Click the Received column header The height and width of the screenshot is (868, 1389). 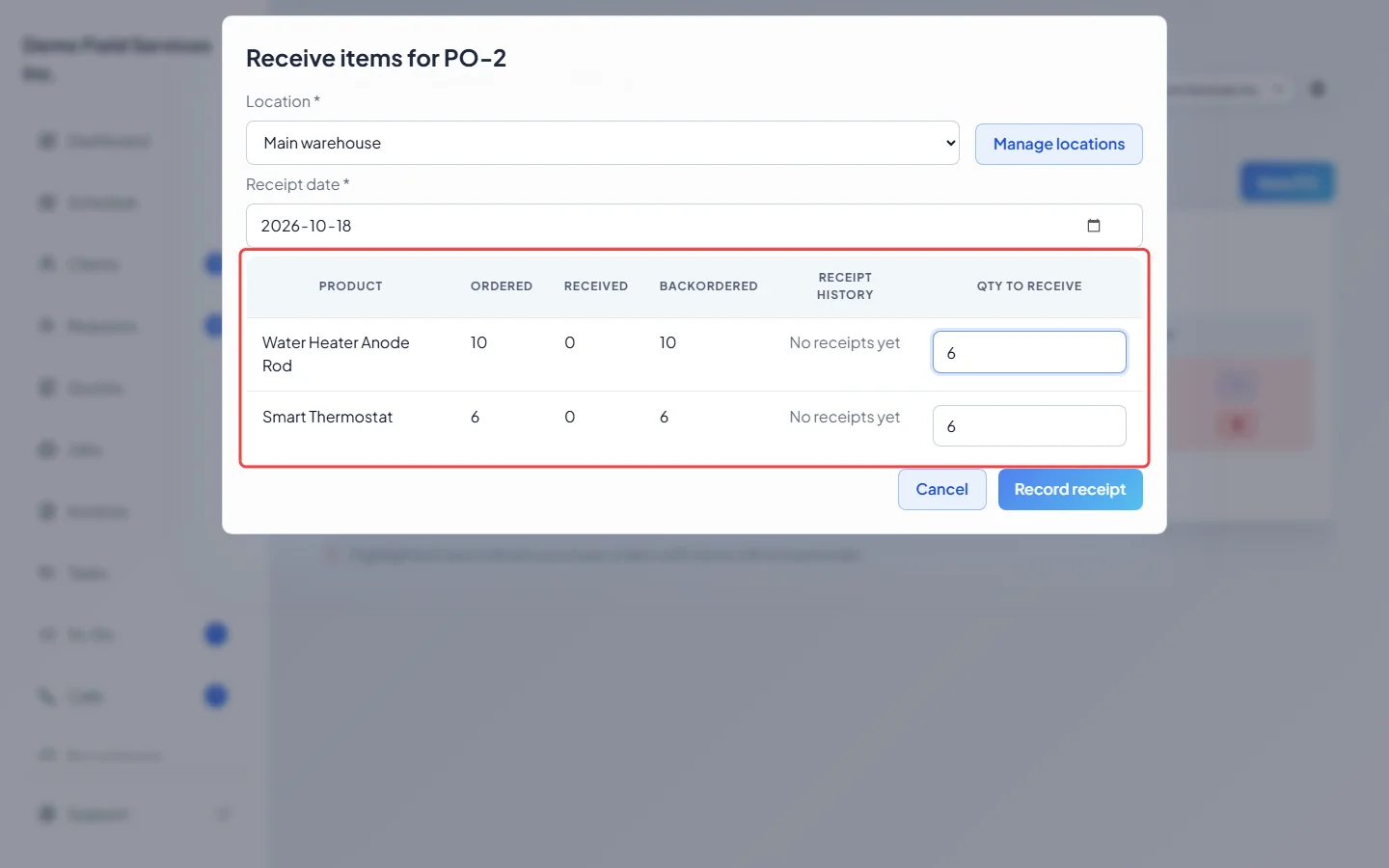[x=596, y=286]
